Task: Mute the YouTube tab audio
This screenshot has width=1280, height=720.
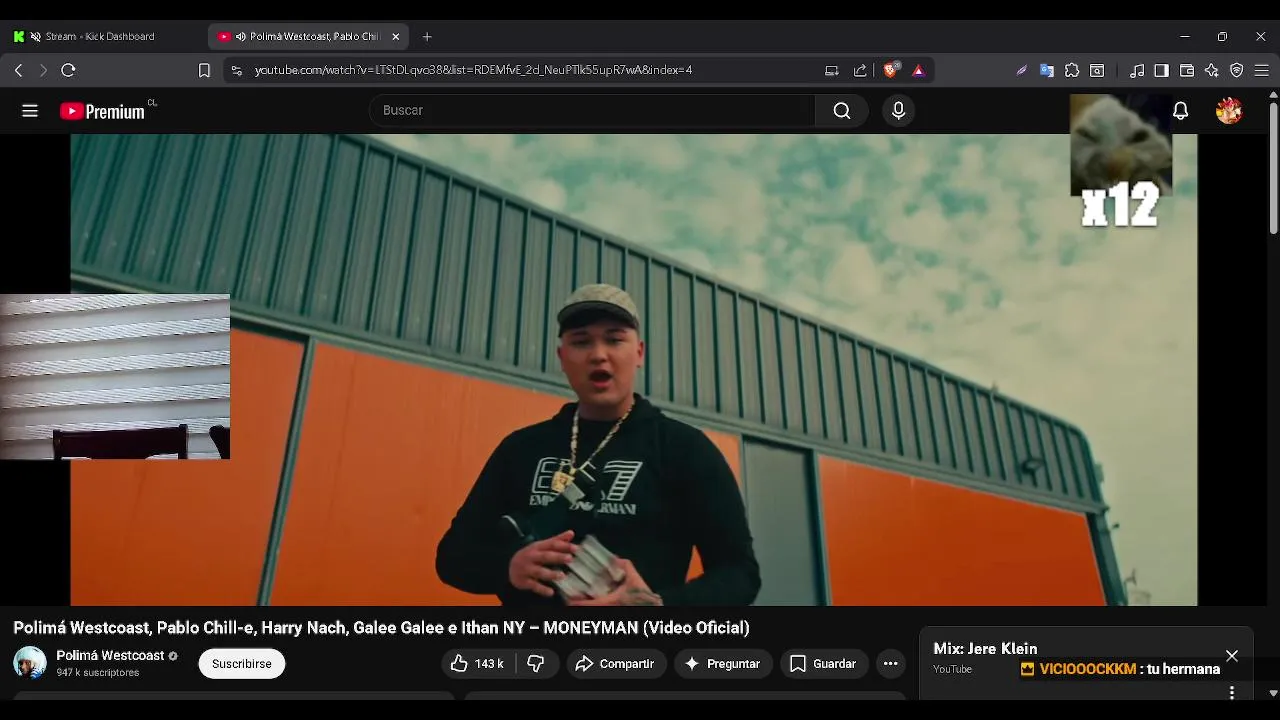Action: [x=241, y=37]
